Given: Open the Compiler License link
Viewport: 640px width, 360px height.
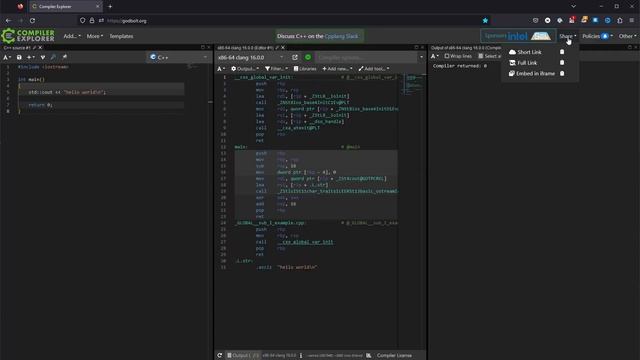Looking at the screenshot, I should click(394, 356).
